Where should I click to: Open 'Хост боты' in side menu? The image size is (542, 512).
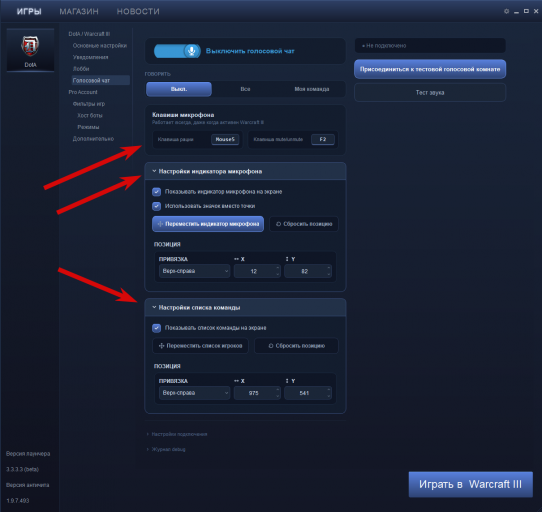(x=90, y=115)
